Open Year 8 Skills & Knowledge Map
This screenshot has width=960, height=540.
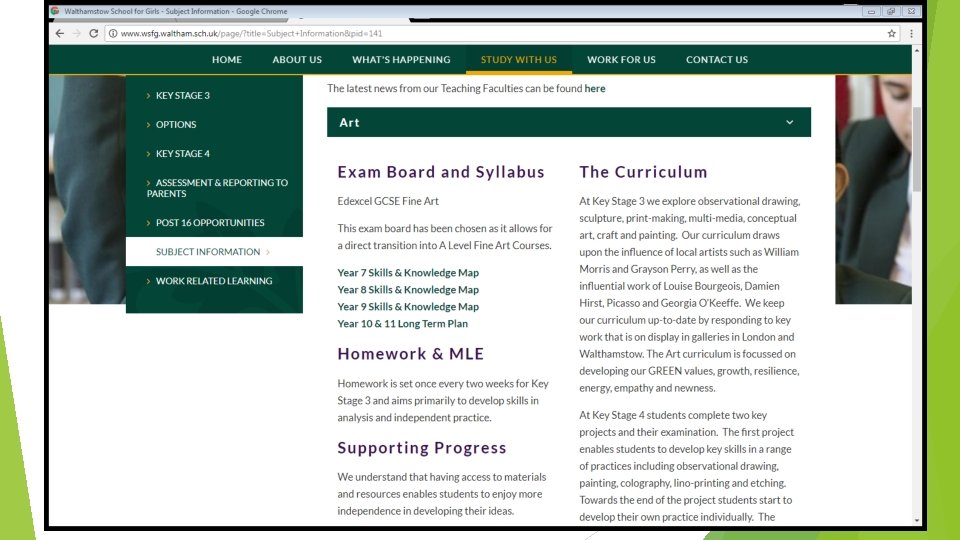point(408,290)
